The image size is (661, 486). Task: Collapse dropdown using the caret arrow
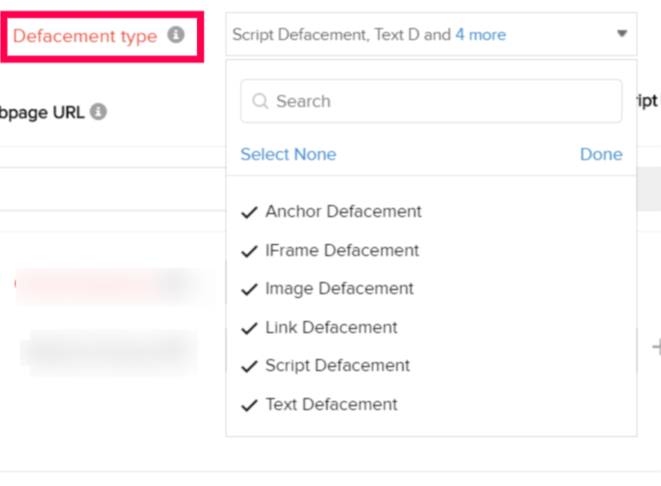tap(621, 34)
